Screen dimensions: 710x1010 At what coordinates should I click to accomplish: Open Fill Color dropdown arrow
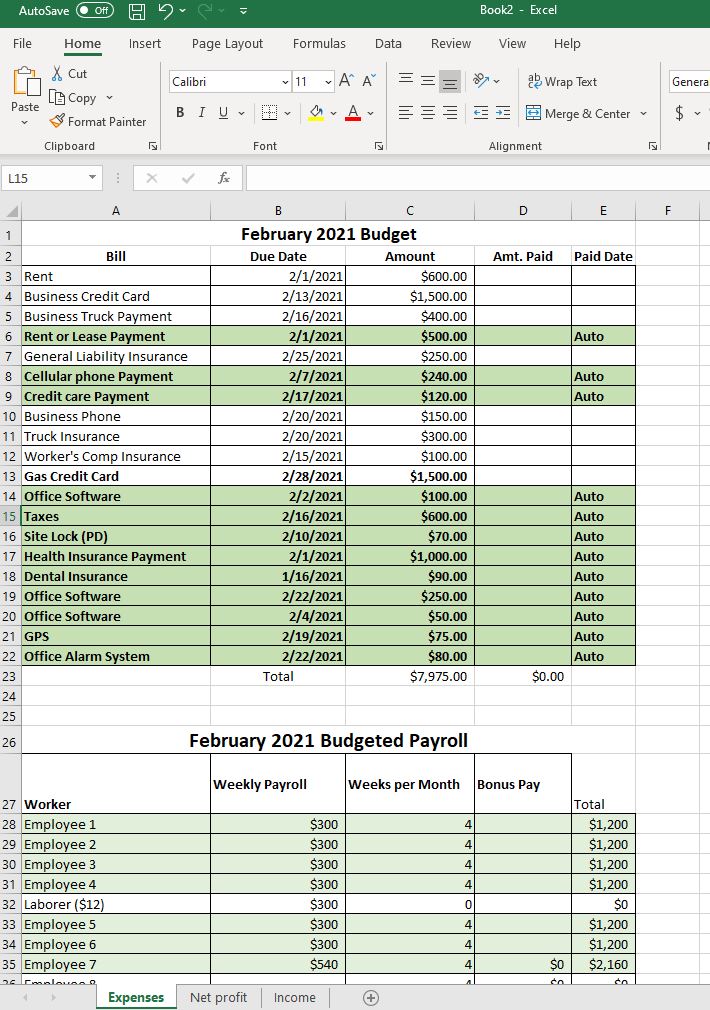(x=333, y=113)
